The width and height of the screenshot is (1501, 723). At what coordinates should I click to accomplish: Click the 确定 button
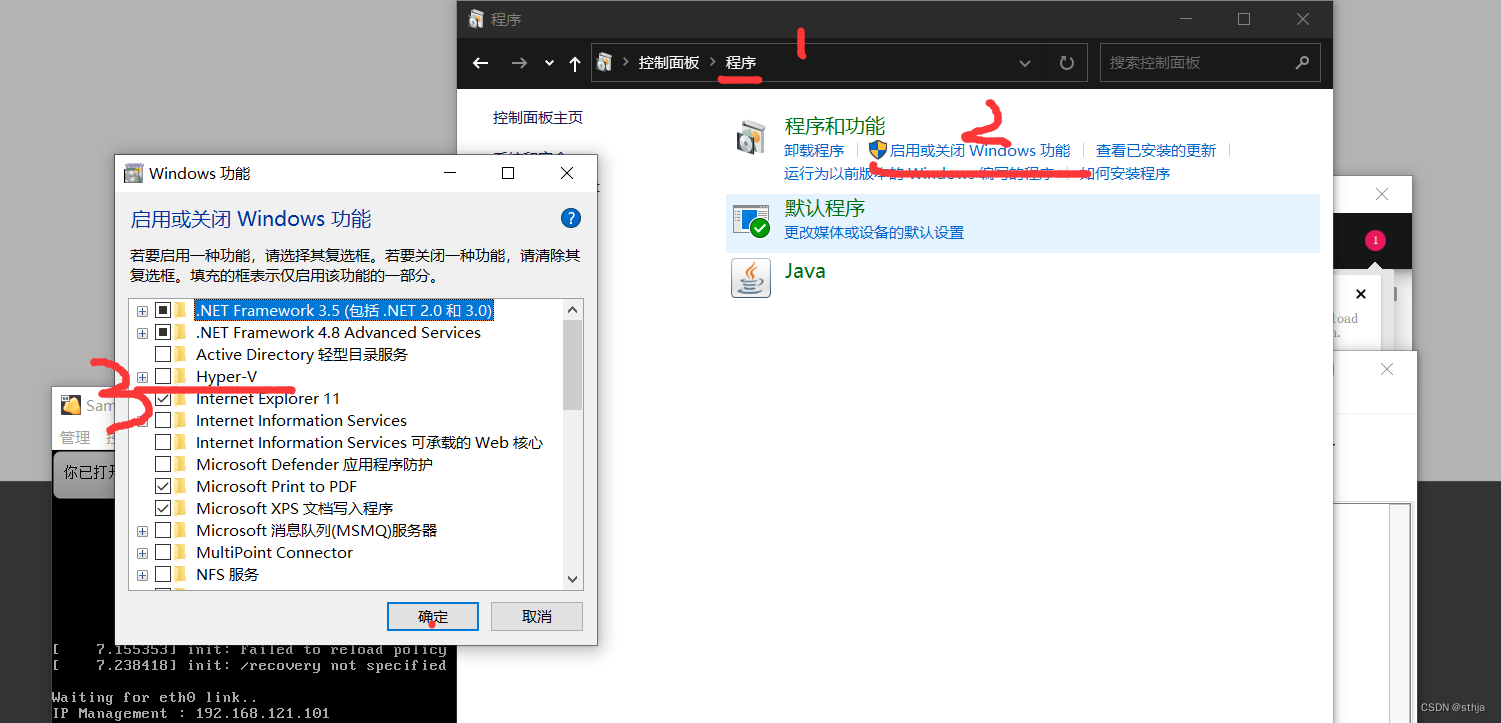tap(433, 617)
